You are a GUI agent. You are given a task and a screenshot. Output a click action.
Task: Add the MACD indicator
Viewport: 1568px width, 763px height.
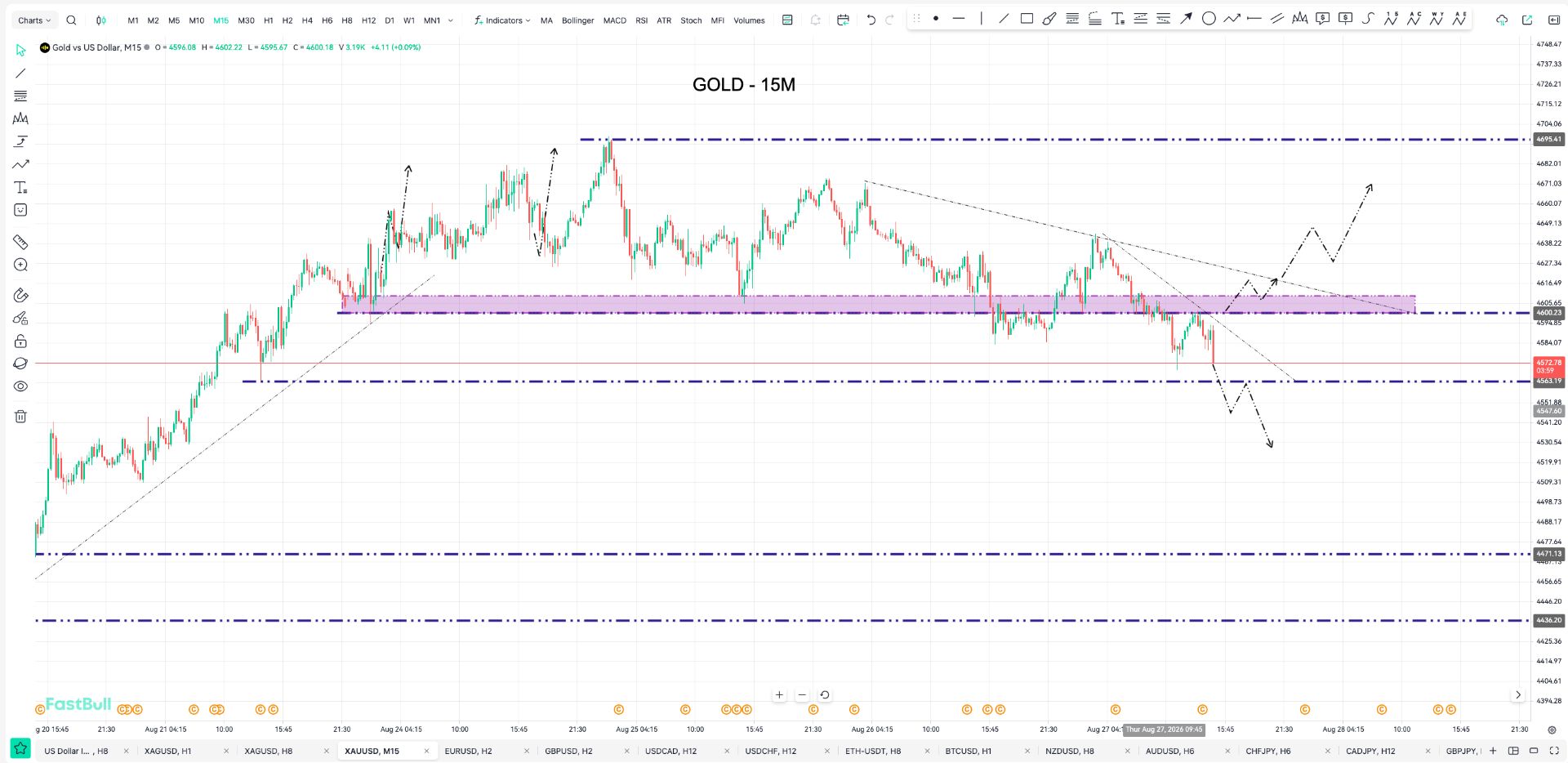614,20
